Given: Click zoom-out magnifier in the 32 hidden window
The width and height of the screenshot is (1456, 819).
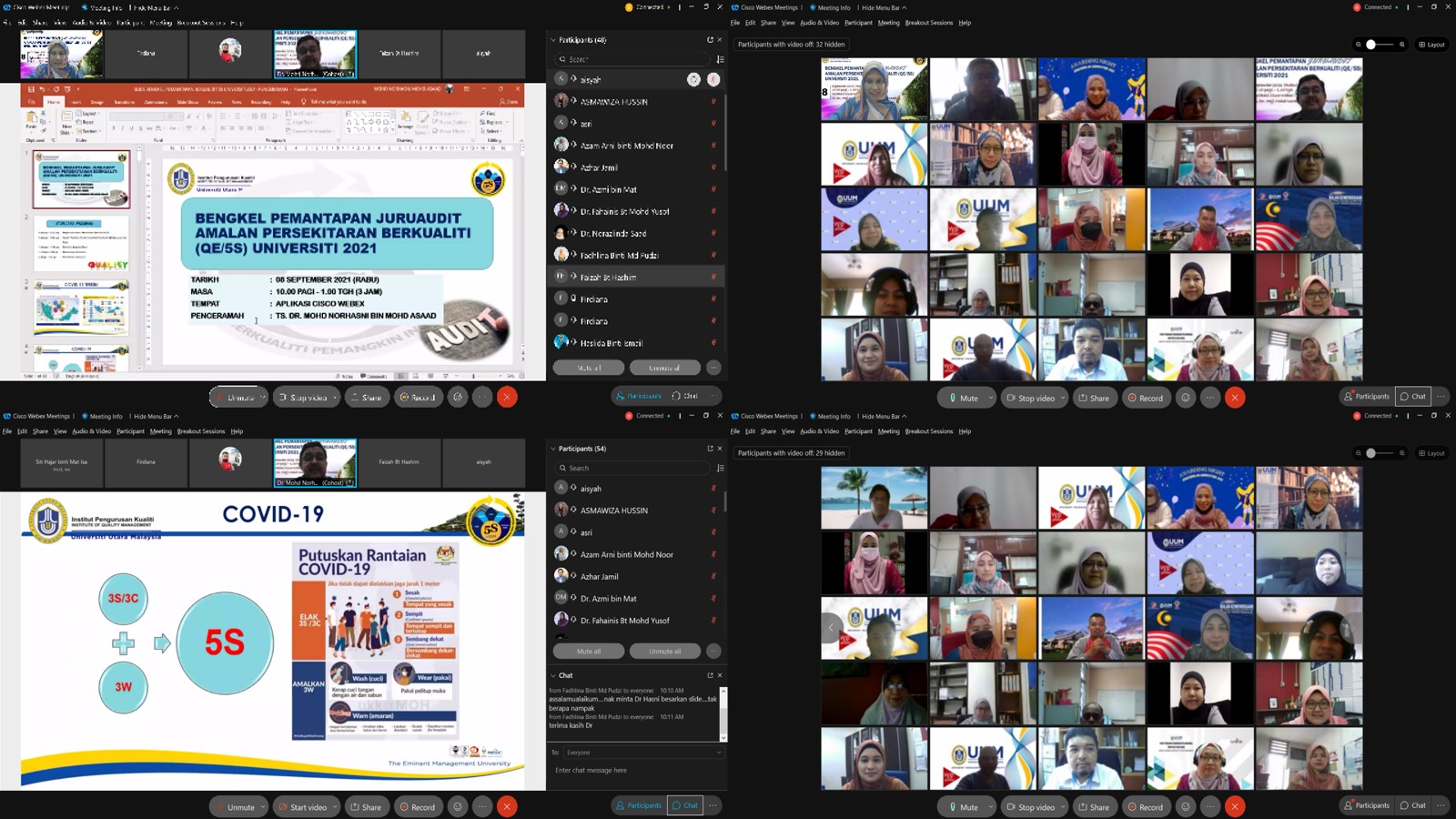Looking at the screenshot, I should click(x=1358, y=45).
